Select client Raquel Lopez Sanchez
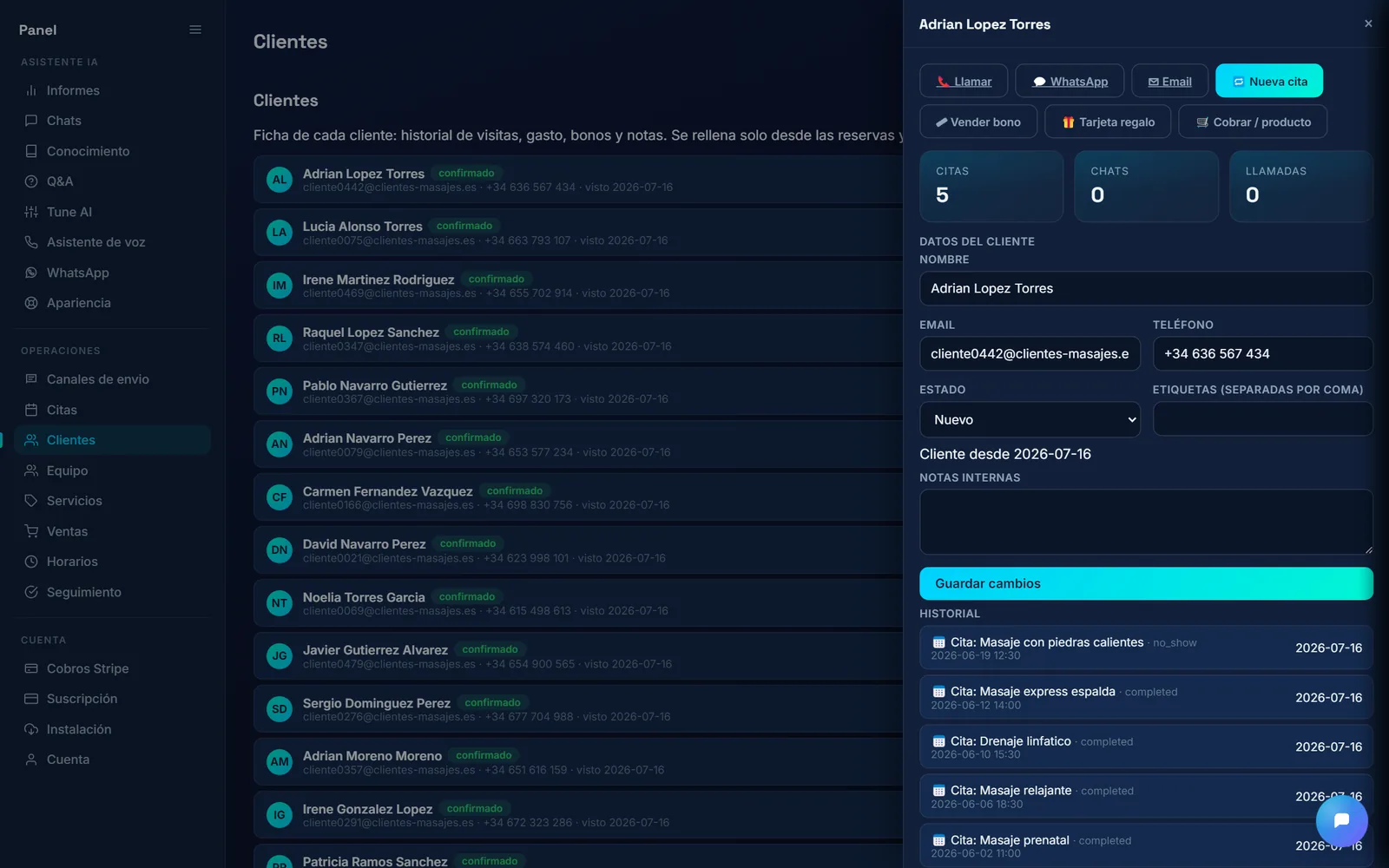Viewport: 1389px width, 868px height. [578, 339]
